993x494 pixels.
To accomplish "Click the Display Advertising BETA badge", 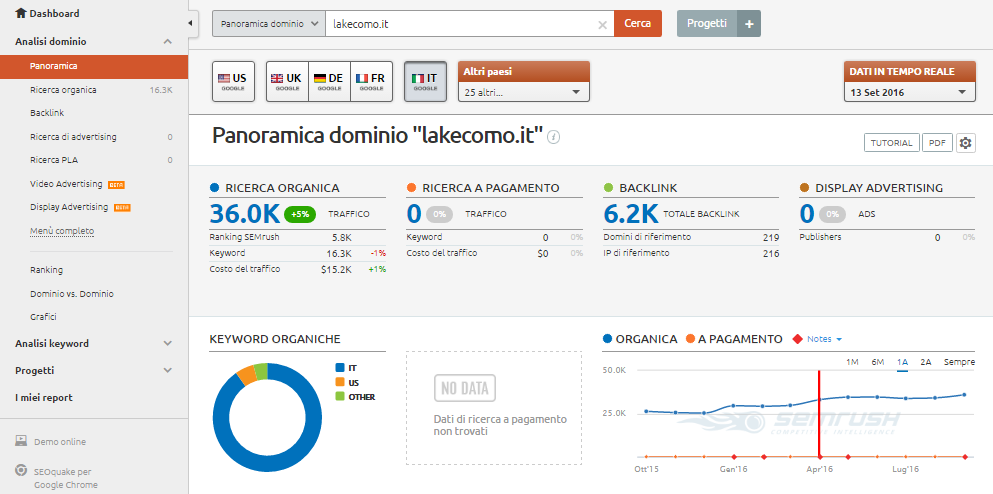I will [x=122, y=208].
